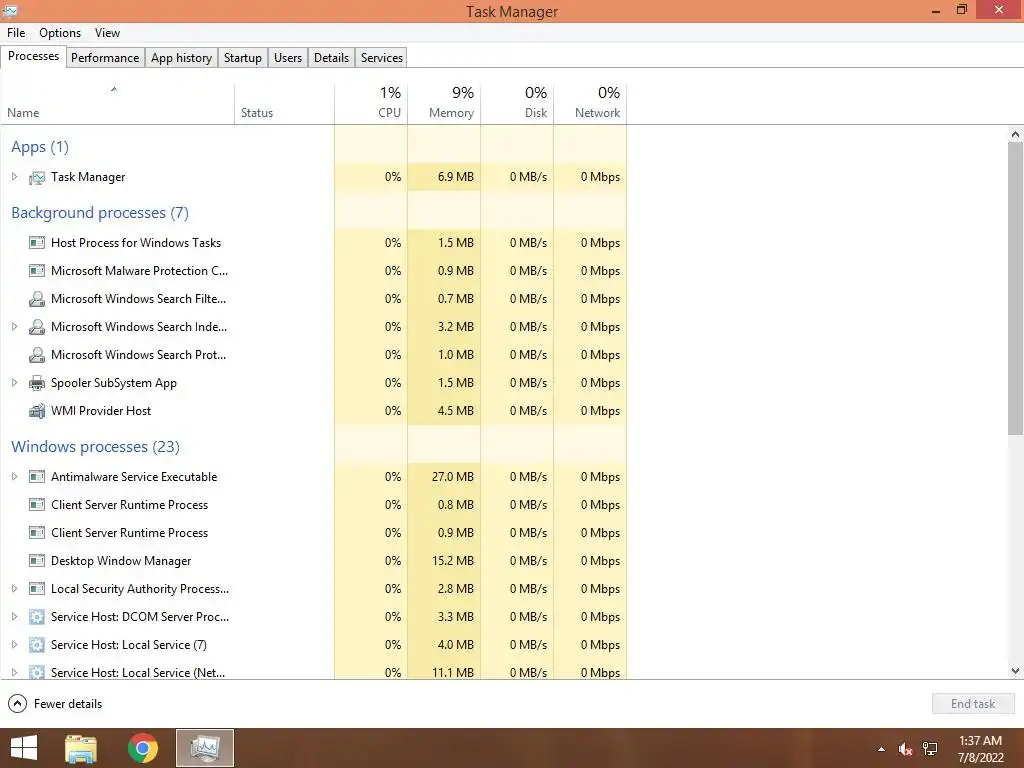Screen dimensions: 1024x768
Task: Click the Background processes (7) group heading
Action: pyautogui.click(x=100, y=213)
